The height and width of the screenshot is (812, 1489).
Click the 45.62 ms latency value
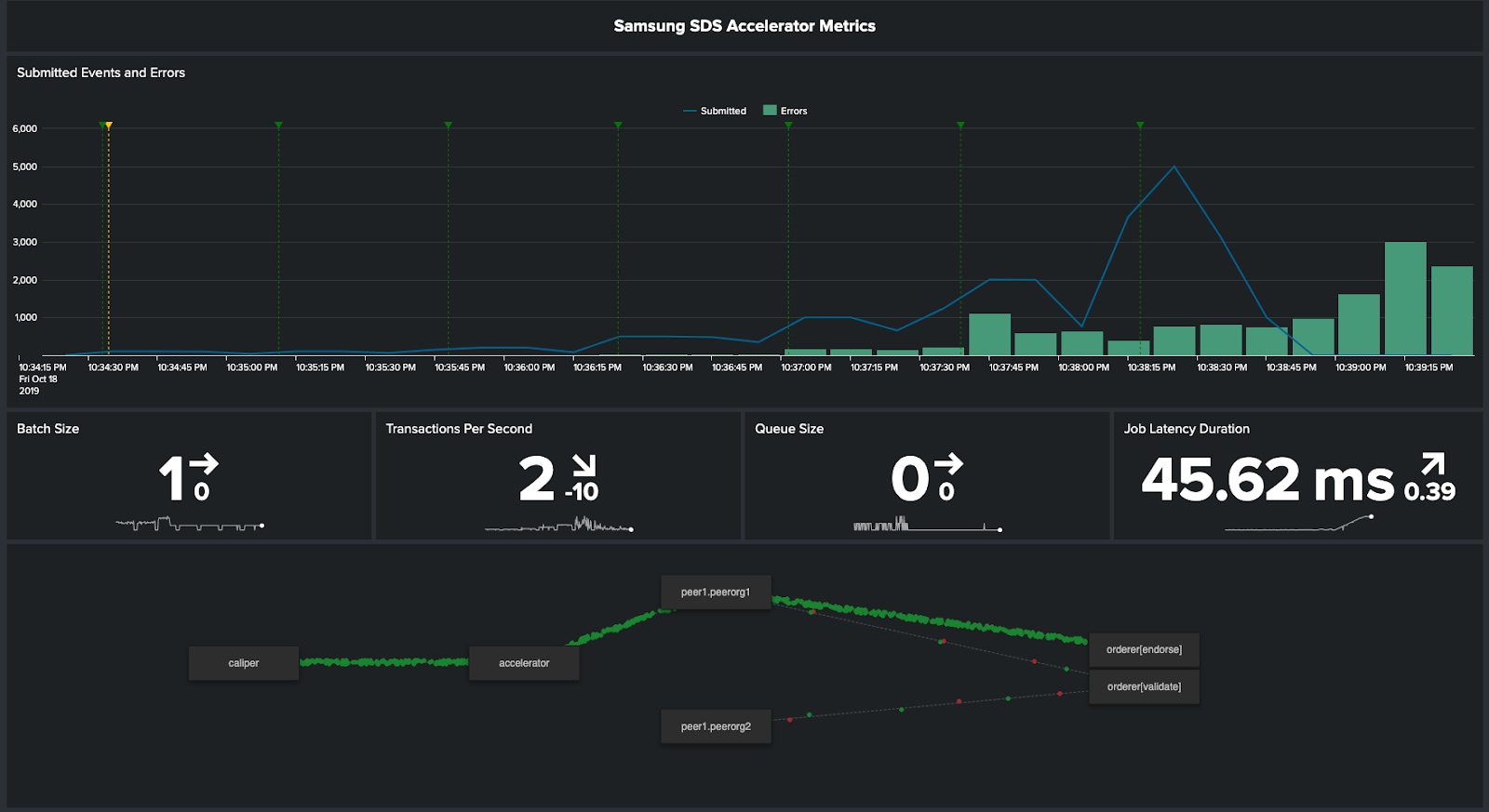[x=1268, y=478]
